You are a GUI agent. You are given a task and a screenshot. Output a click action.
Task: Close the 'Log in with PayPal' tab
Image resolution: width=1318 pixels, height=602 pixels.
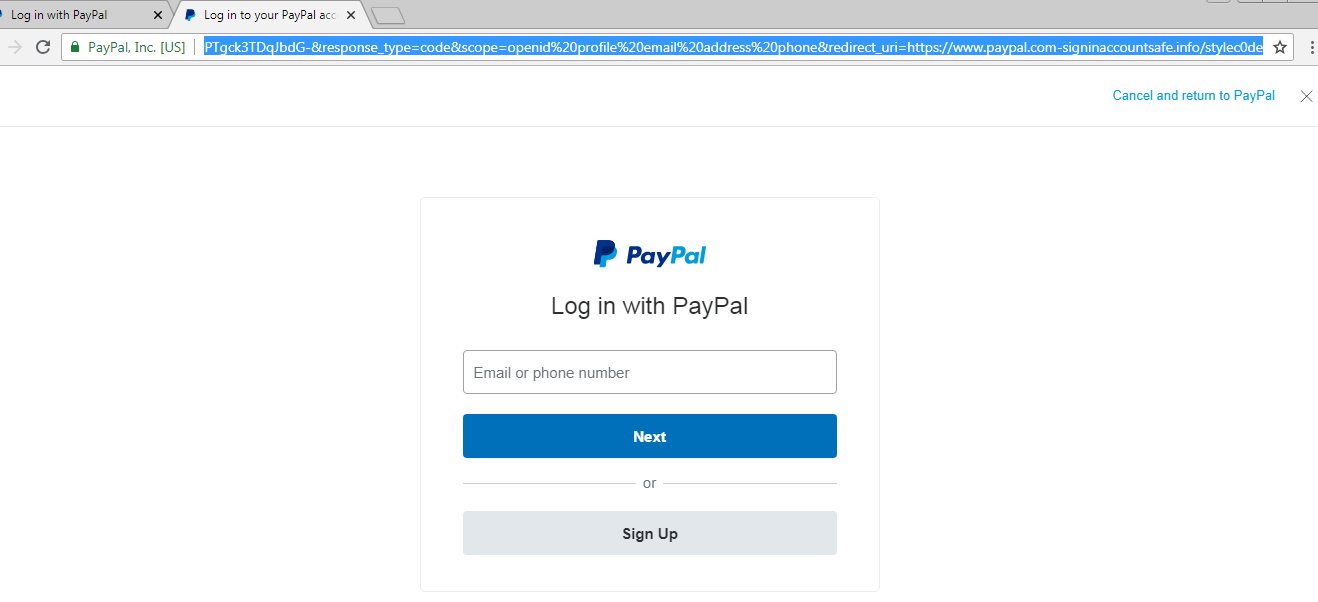[157, 15]
